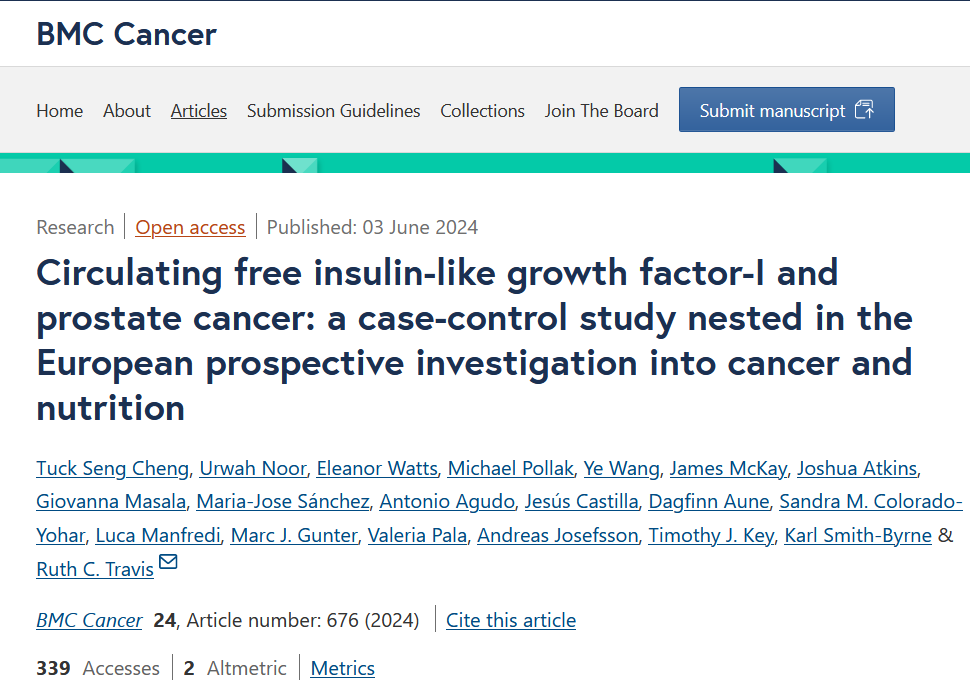Viewport: 970px width, 696px height.
Task: Open author Tuck Seng Cheng's details
Action: (112, 468)
